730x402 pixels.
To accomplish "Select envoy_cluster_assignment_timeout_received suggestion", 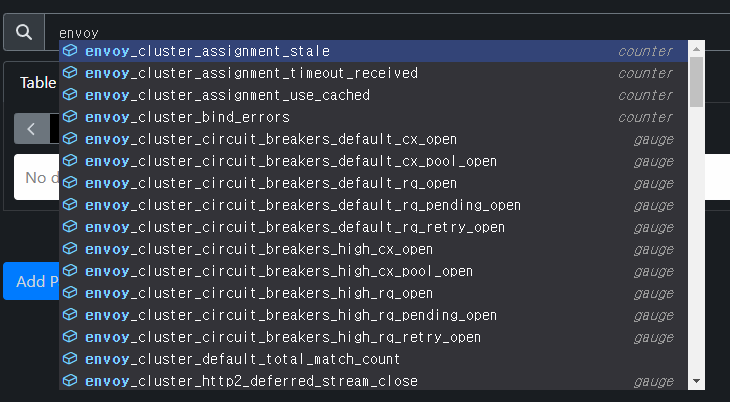I will (x=251, y=73).
